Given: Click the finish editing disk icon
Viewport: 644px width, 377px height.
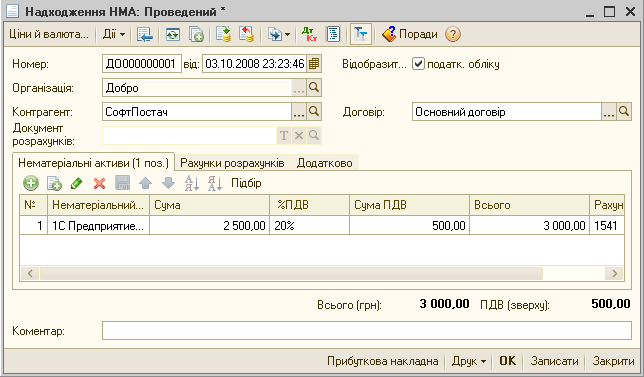Looking at the screenshot, I should 122,183.
